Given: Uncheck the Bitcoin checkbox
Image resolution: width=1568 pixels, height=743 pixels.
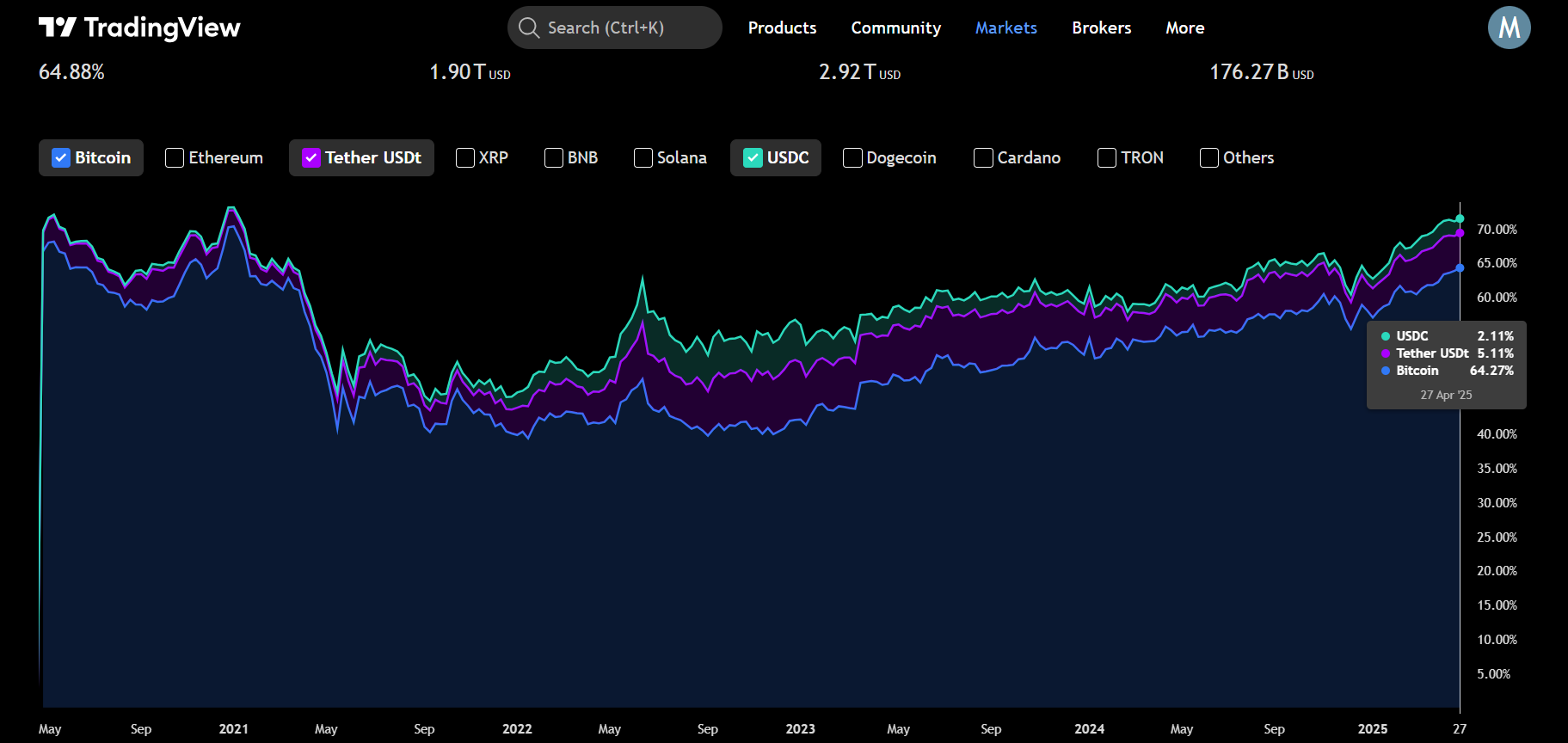Looking at the screenshot, I should pos(61,157).
